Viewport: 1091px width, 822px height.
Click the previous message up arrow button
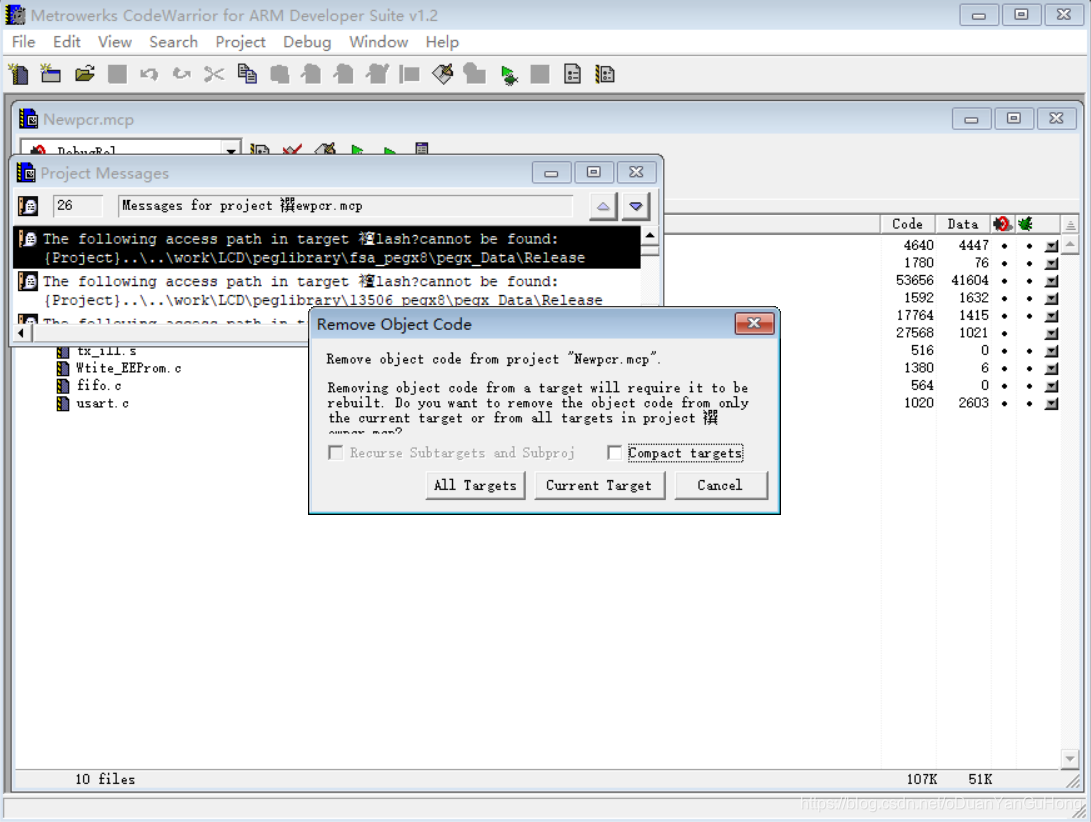(x=603, y=206)
